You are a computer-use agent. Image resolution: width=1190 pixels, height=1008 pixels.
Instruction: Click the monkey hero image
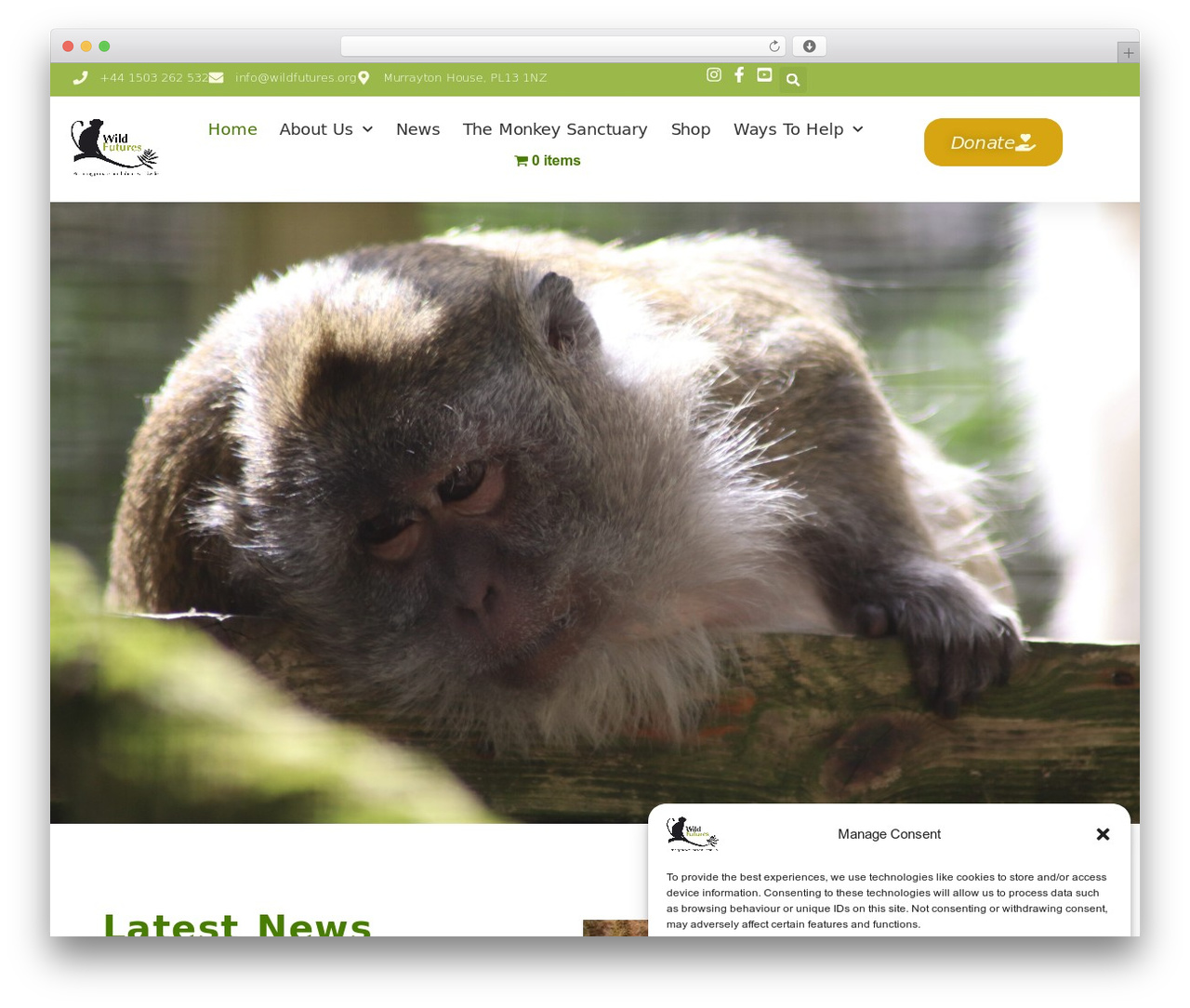pos(595,512)
